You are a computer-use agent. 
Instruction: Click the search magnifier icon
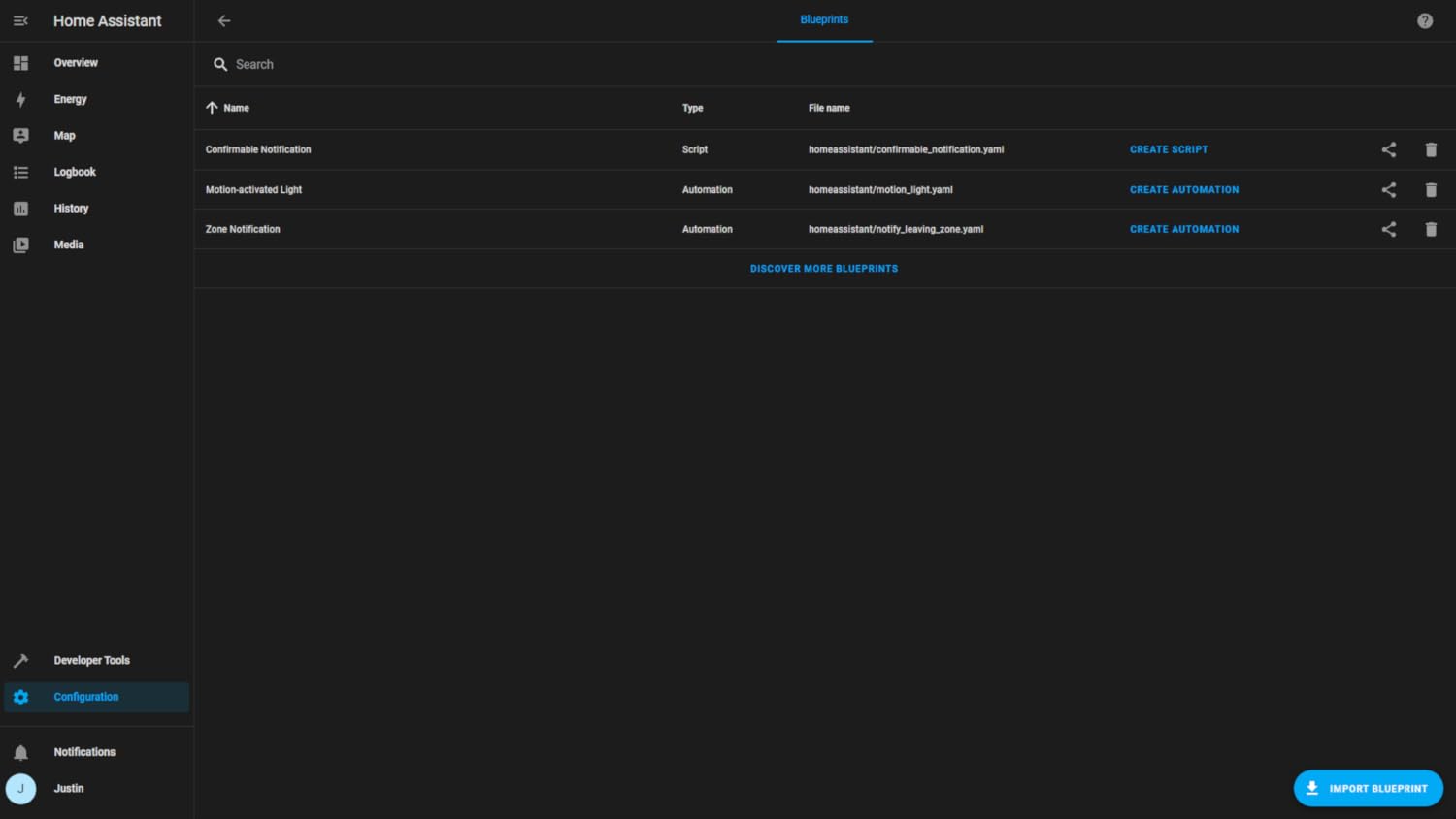coord(220,64)
